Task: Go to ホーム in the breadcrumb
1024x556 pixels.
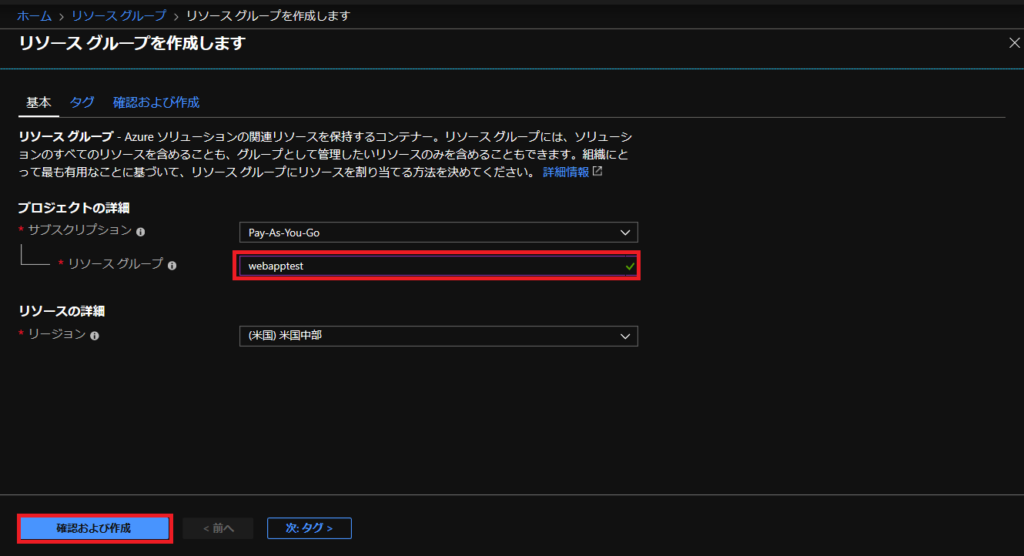Action: click(x=34, y=16)
